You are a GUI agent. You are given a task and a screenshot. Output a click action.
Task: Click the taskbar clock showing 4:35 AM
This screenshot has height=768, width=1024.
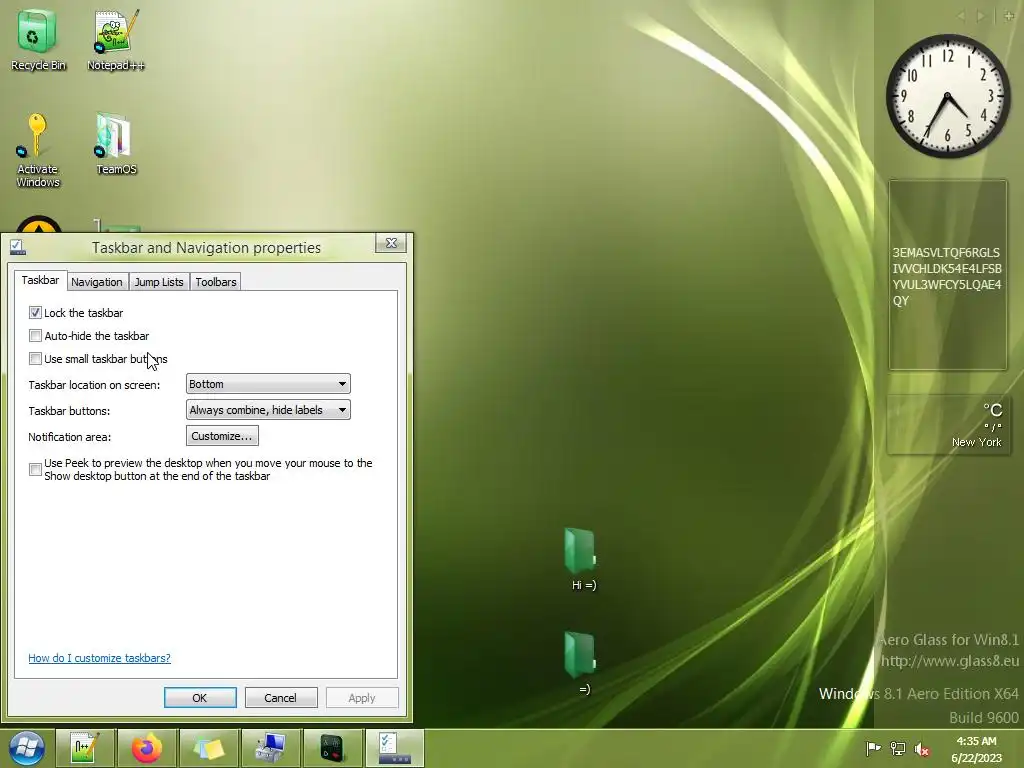(x=976, y=749)
